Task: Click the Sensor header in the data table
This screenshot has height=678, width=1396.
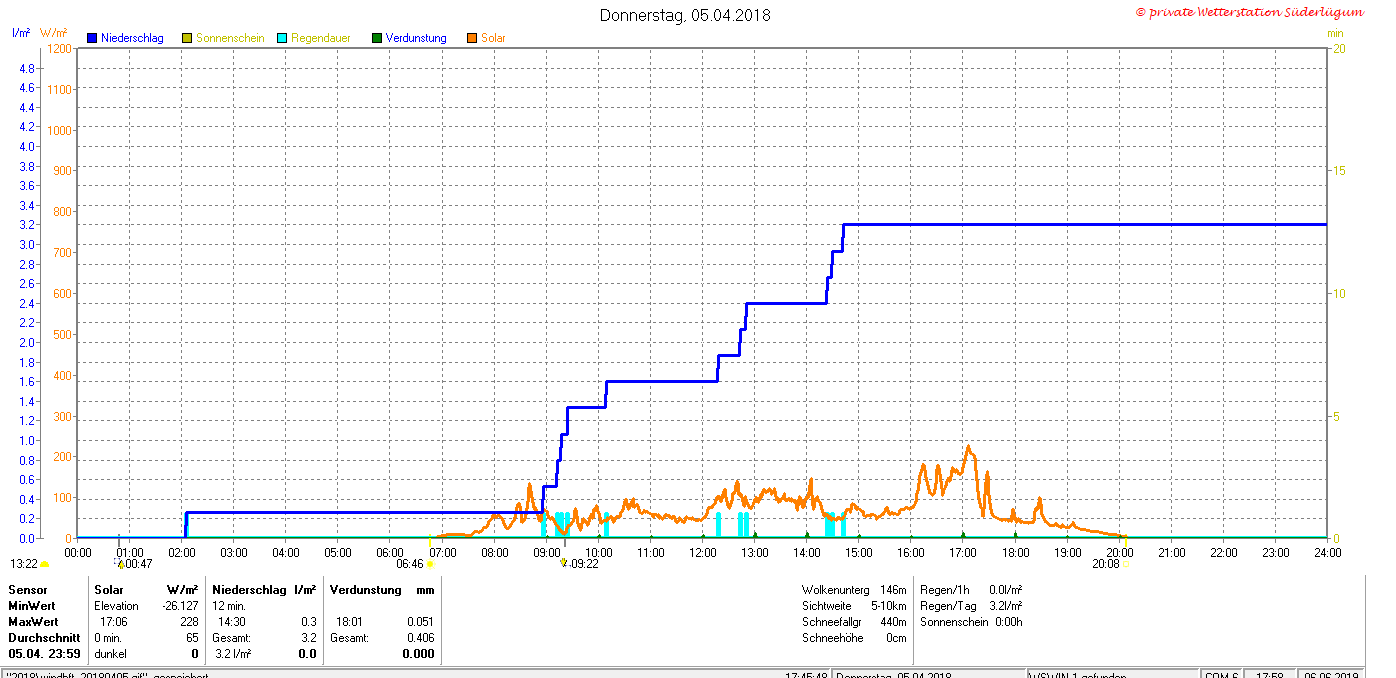Action: pos(28,590)
